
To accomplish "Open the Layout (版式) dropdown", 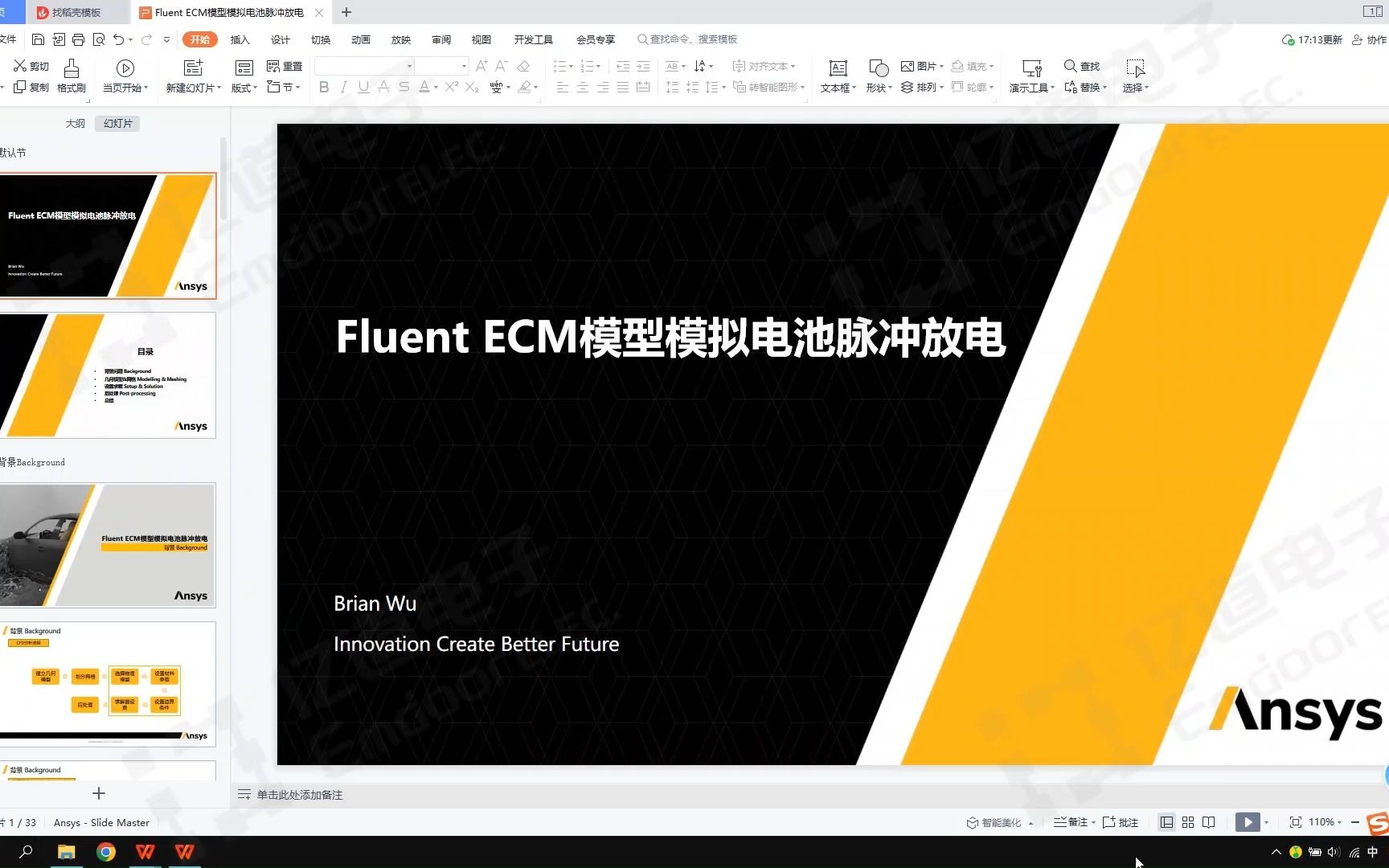I will point(244,76).
